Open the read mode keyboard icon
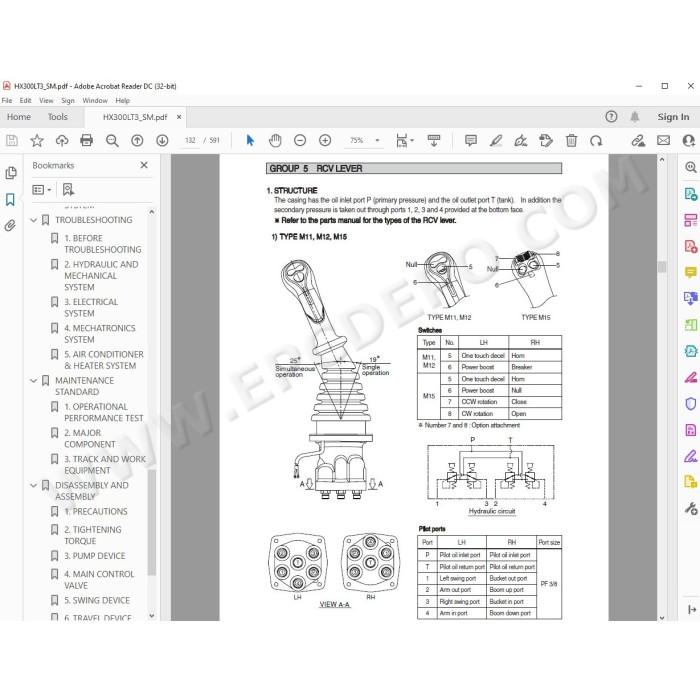The height and width of the screenshot is (700, 700). pyautogui.click(x=433, y=141)
